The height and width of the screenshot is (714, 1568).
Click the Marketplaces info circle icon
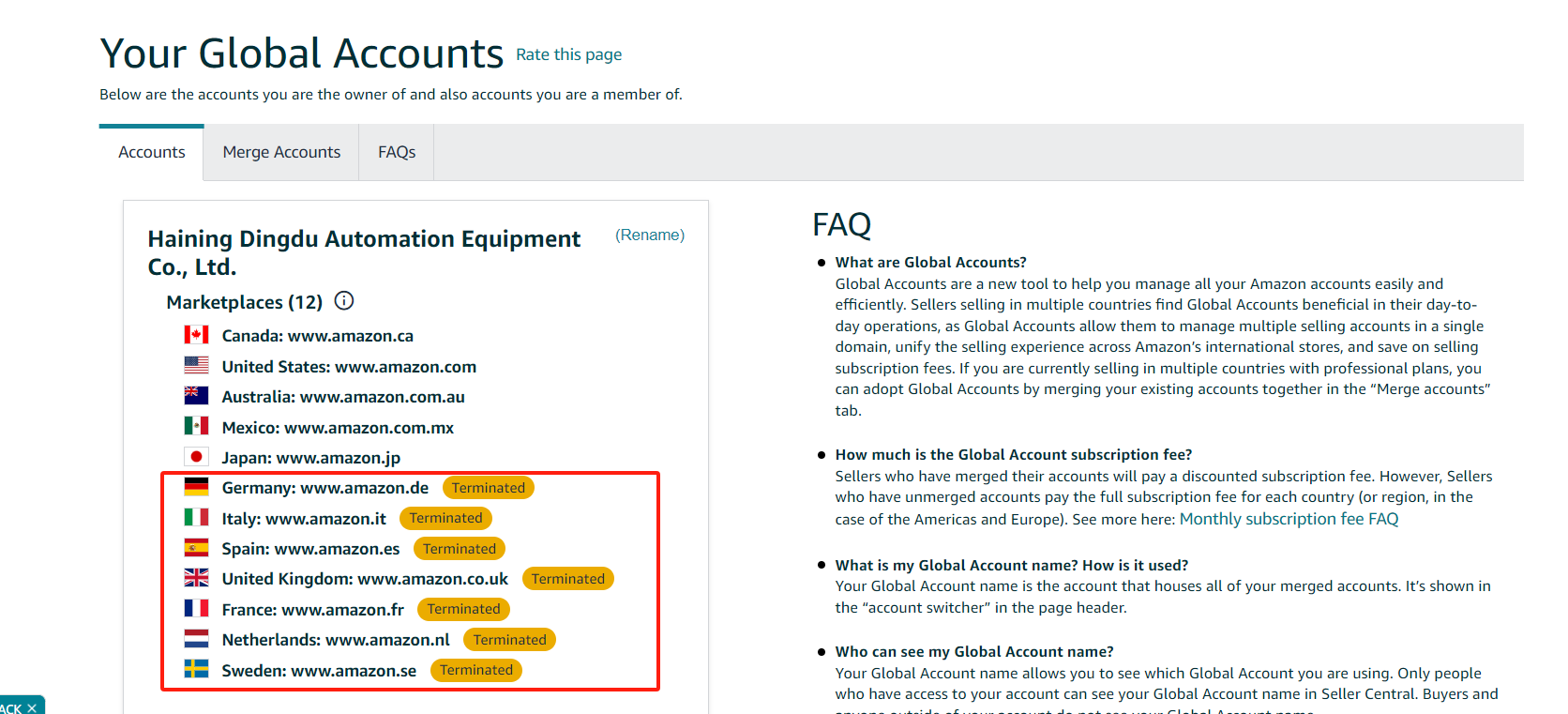pos(344,301)
